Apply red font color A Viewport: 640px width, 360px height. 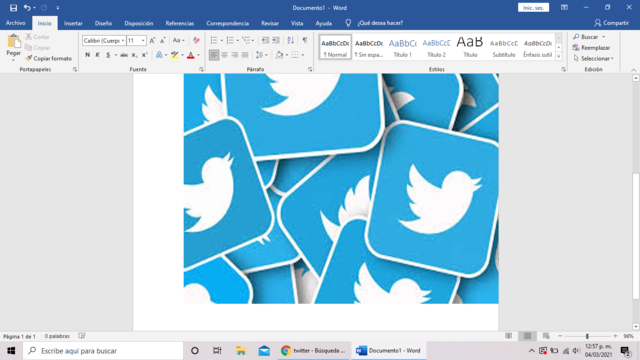(x=191, y=55)
